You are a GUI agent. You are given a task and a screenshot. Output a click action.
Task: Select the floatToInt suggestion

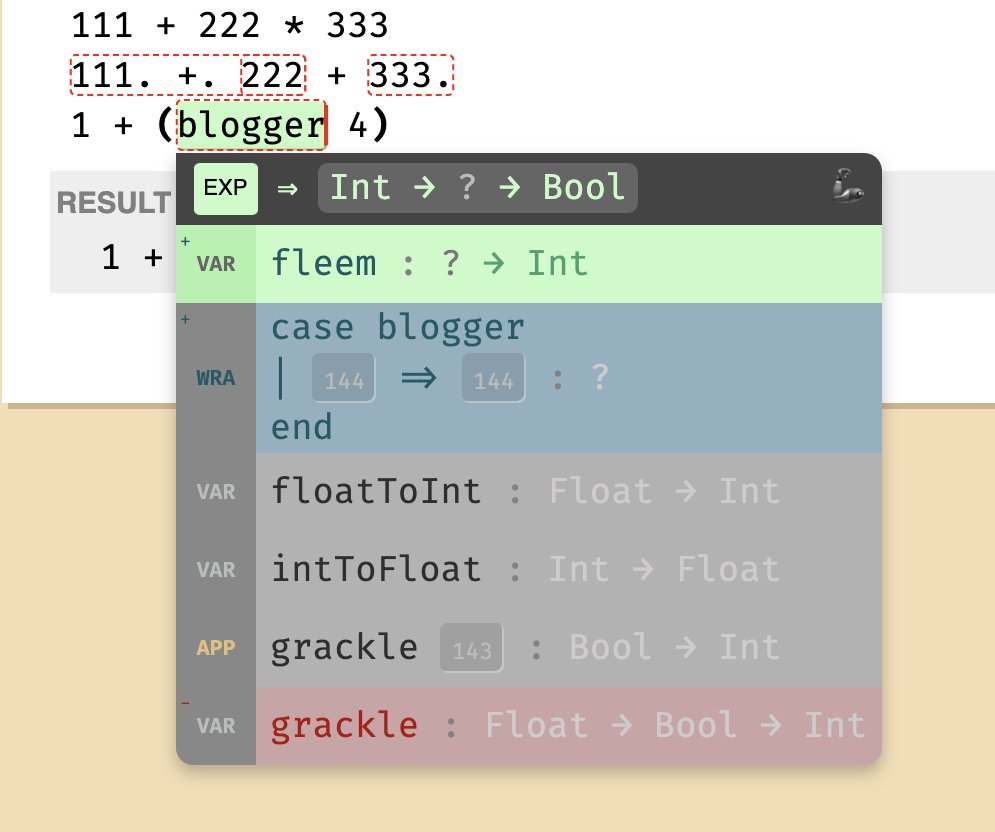coord(529,492)
